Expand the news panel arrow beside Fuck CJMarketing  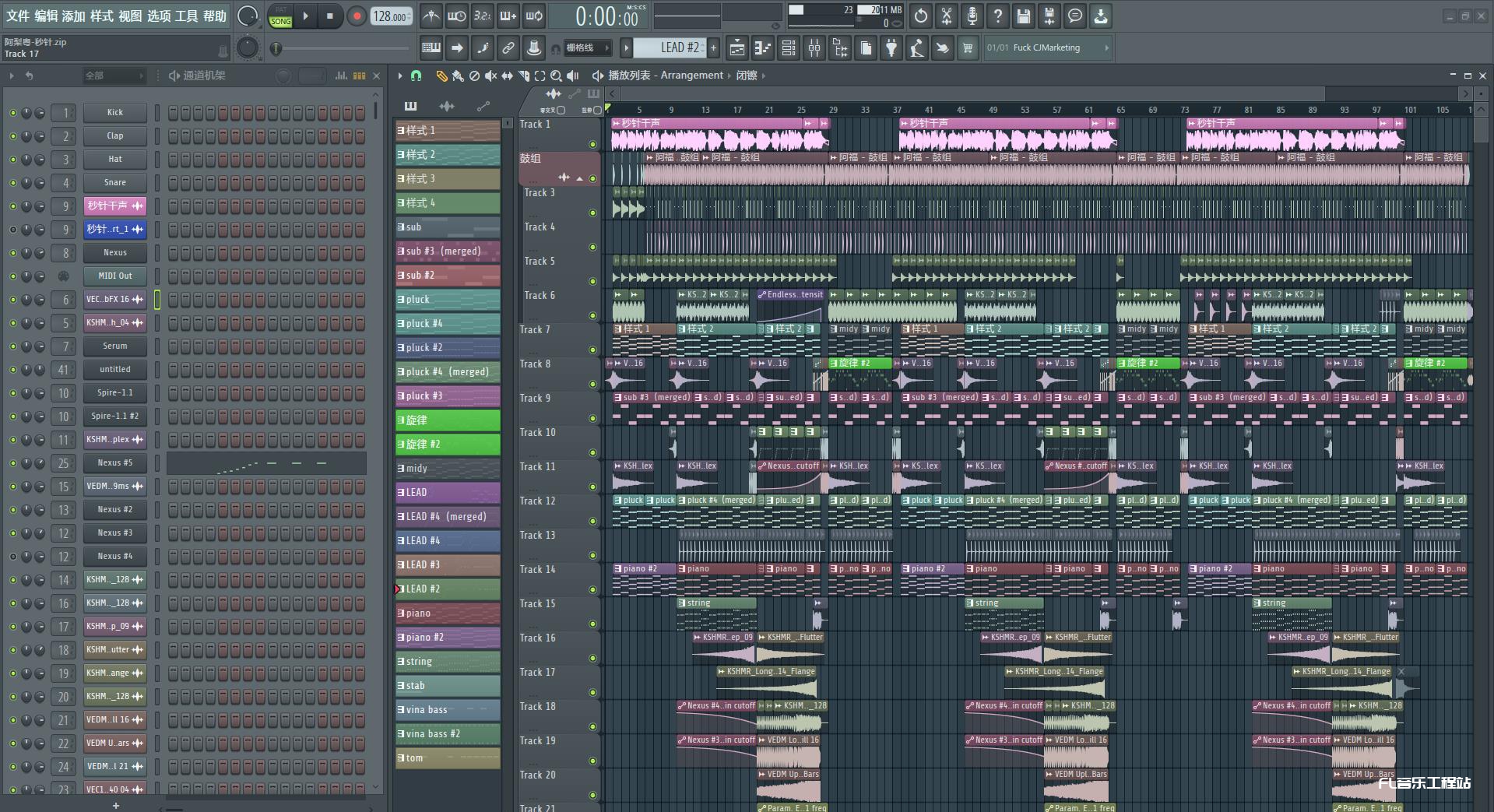(1106, 48)
